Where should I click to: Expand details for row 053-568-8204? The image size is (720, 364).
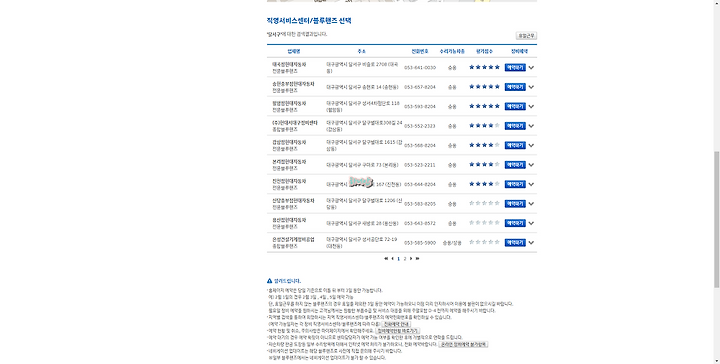tap(531, 146)
